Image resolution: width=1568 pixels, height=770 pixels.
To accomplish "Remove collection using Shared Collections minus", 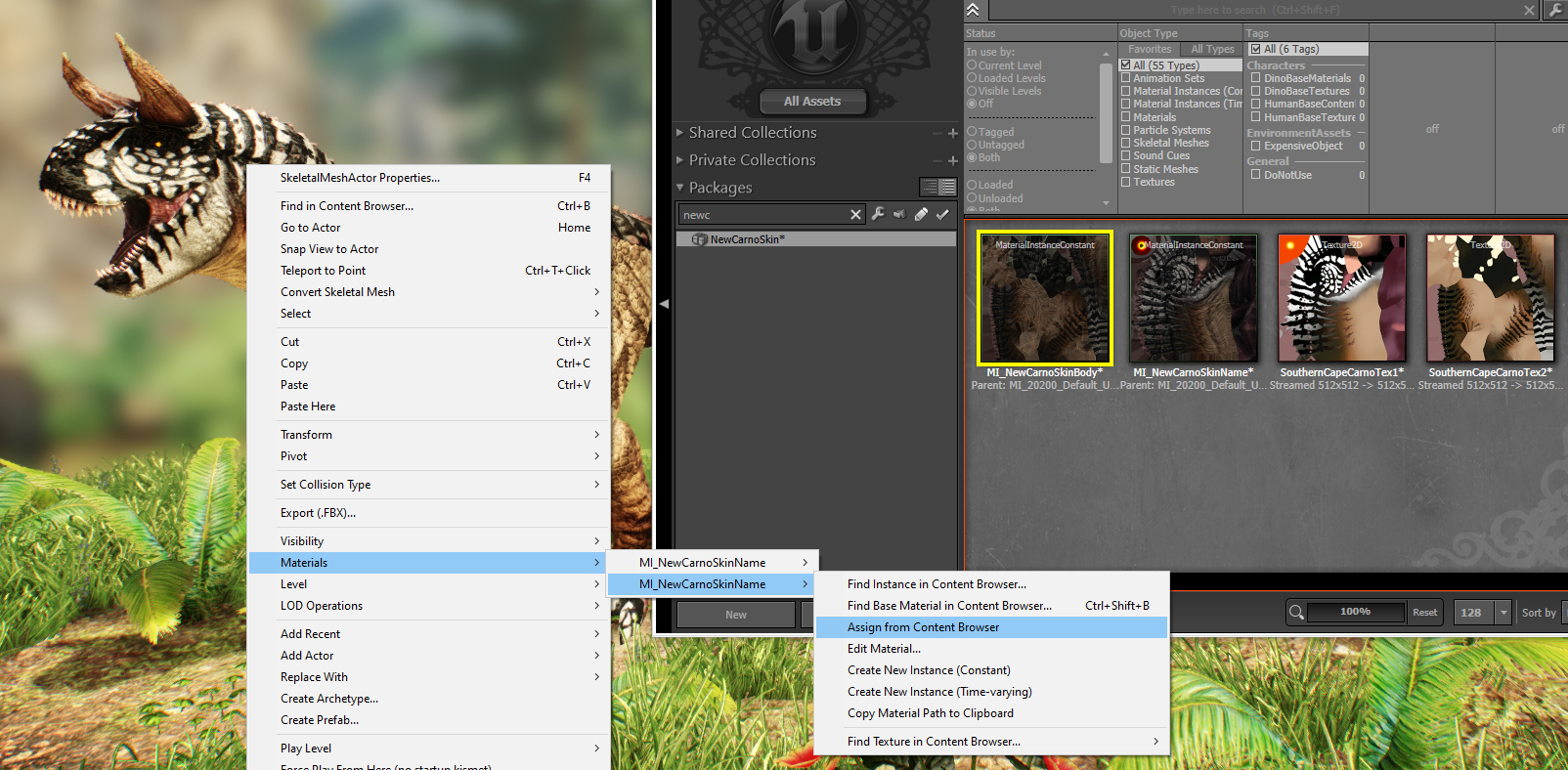I will (x=937, y=133).
